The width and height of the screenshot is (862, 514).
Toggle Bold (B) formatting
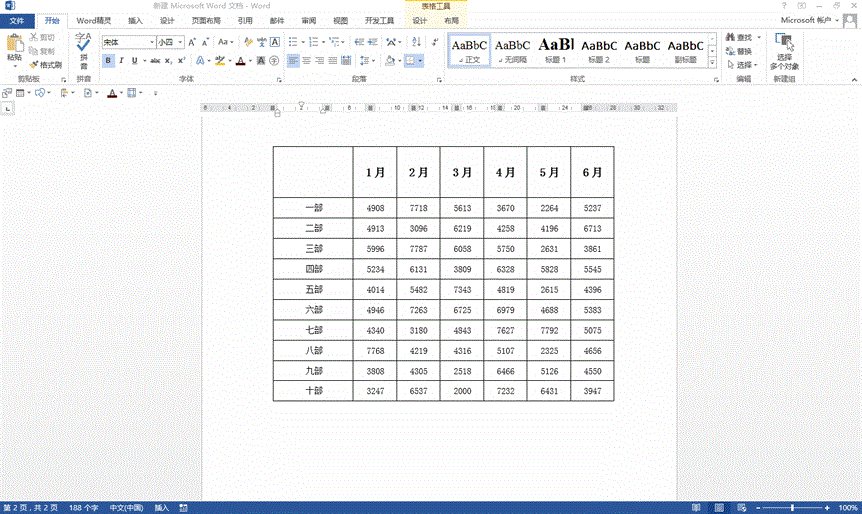[108, 61]
